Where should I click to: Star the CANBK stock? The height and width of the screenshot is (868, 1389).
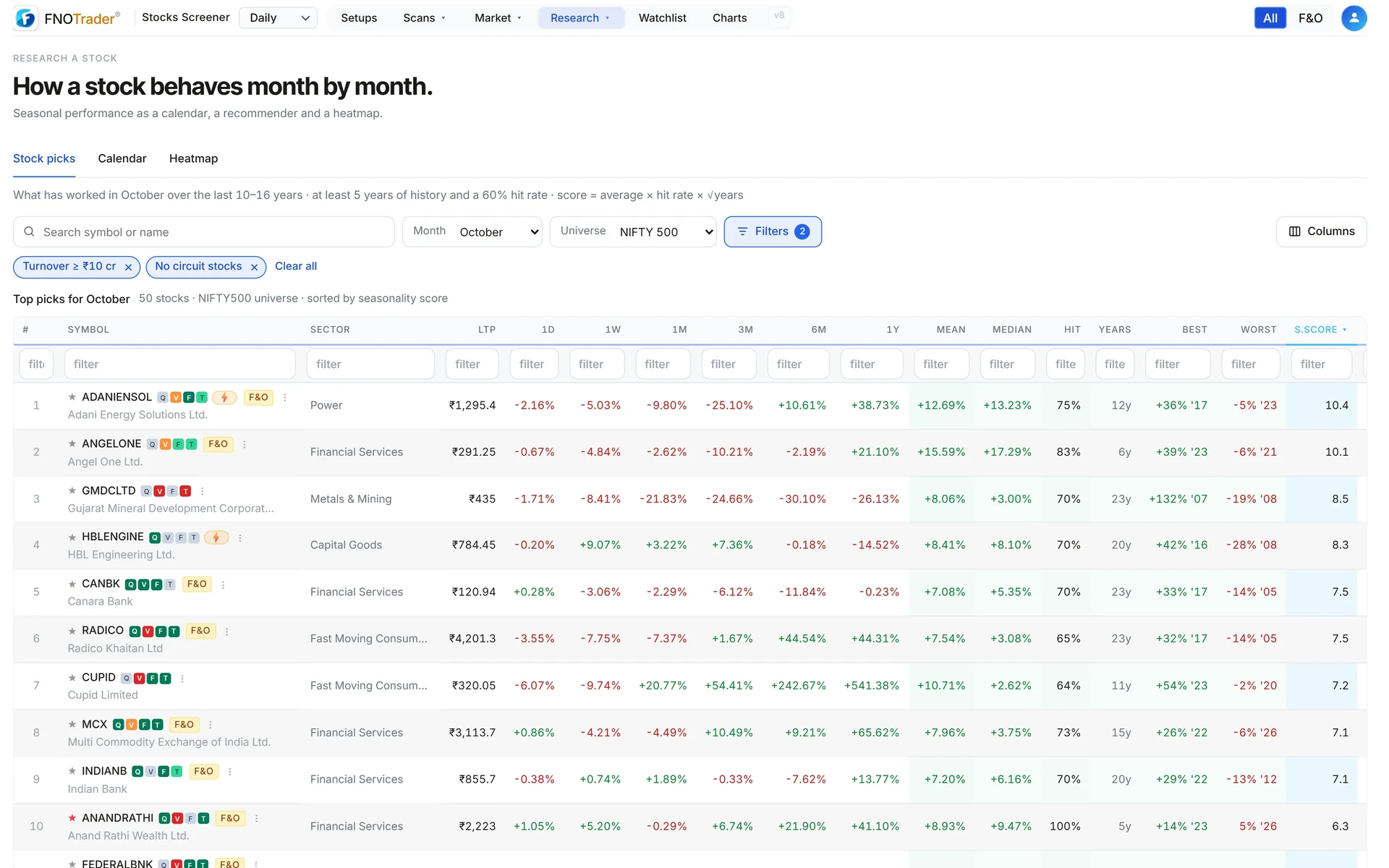[72, 584]
